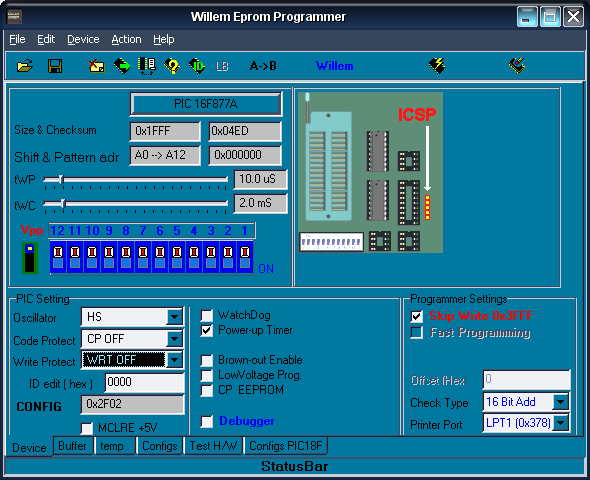Click the program chip lightning icon
This screenshot has width=590, height=480.
pos(437,66)
